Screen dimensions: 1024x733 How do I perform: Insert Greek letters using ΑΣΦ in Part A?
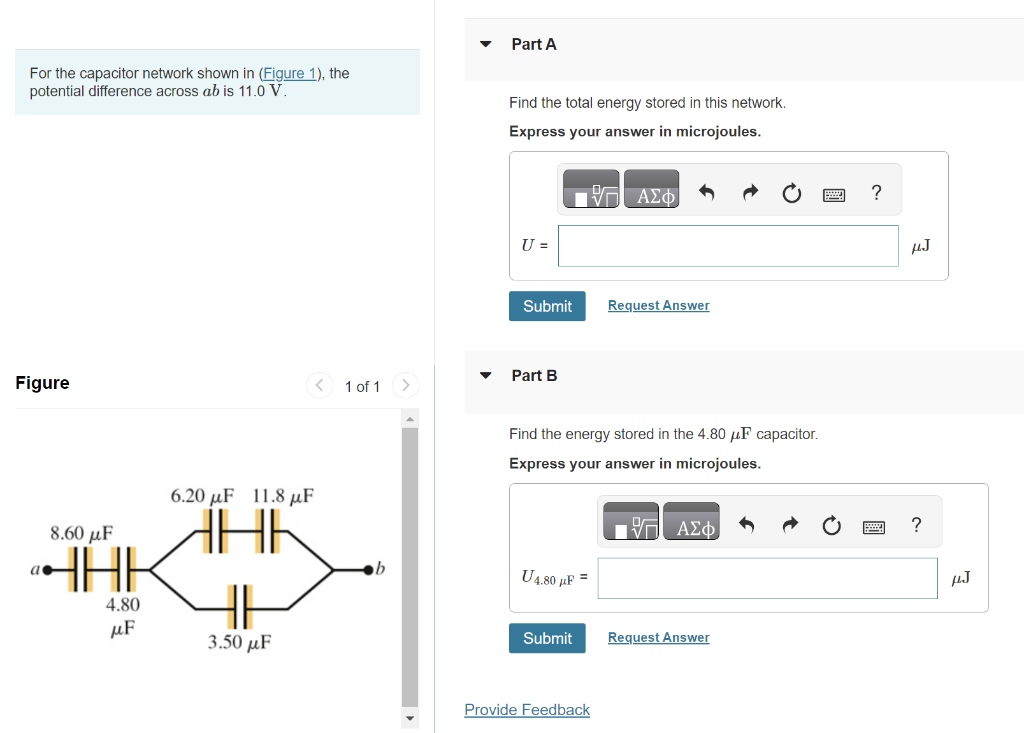coord(651,188)
